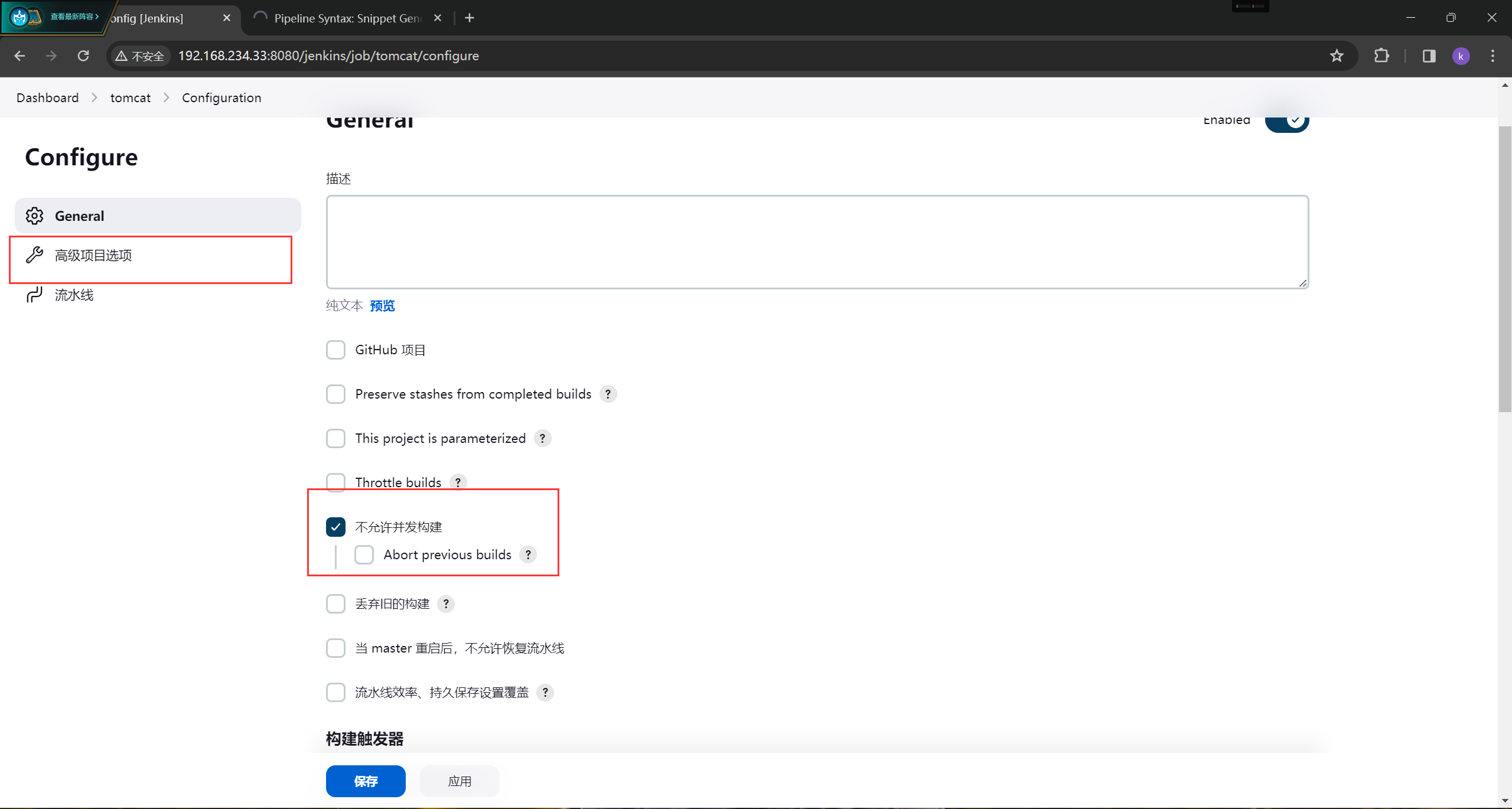
Task: Click into the 描述 description text area
Action: 817,242
